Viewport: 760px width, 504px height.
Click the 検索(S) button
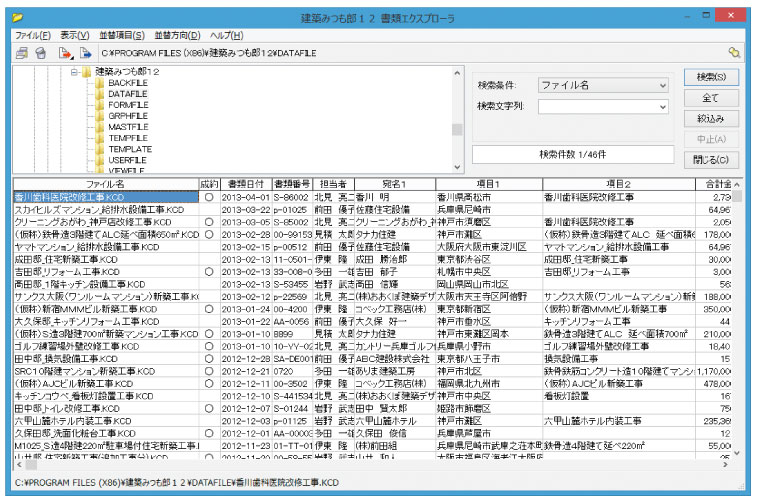coord(711,77)
